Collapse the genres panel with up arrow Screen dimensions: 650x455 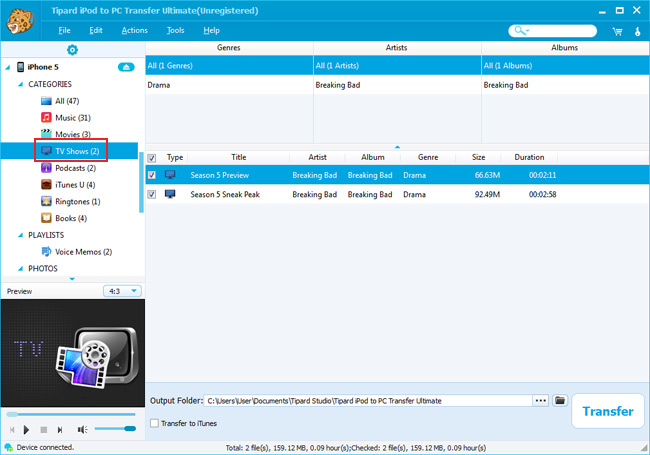click(x=397, y=147)
